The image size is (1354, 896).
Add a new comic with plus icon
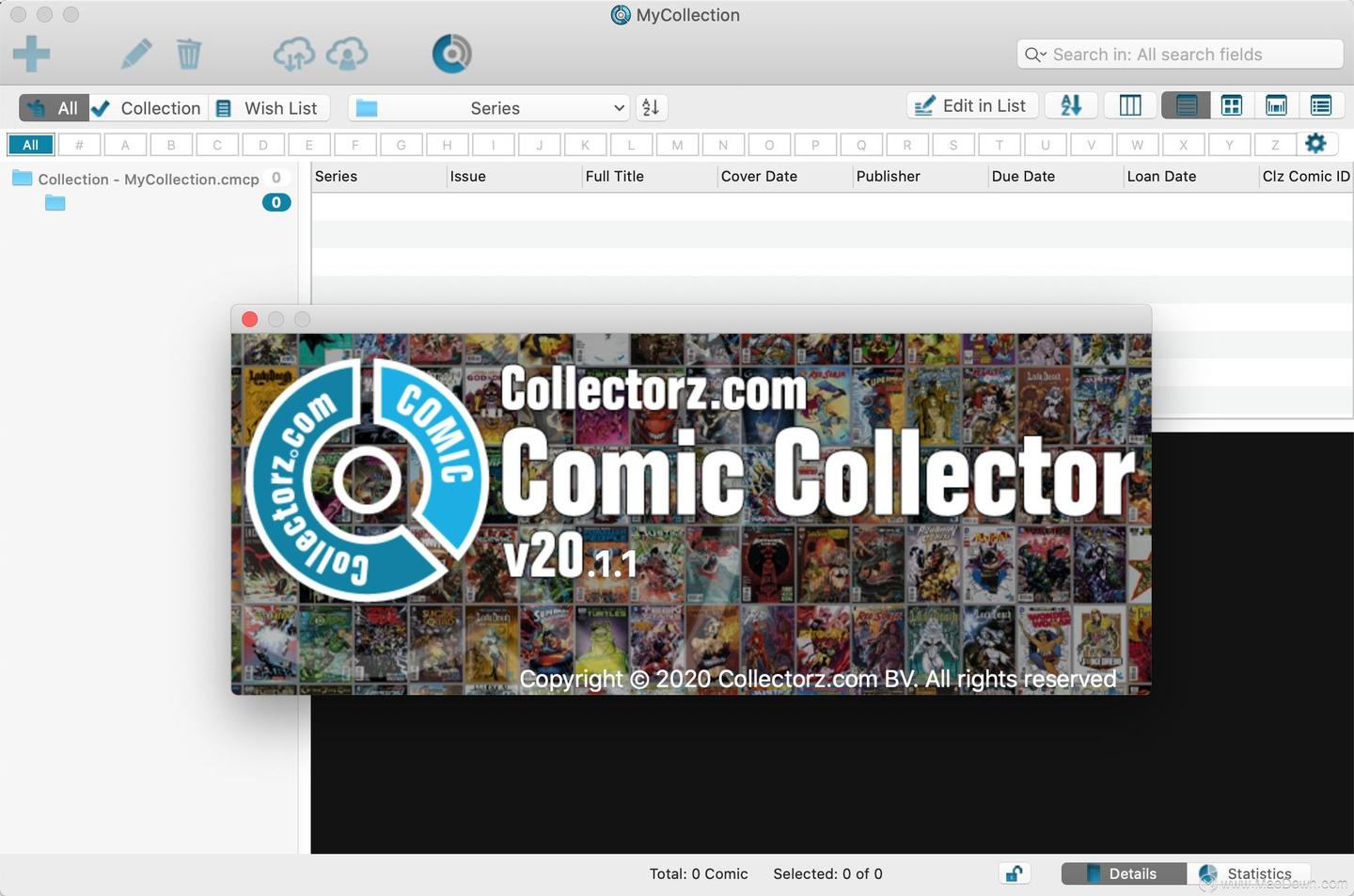click(31, 54)
